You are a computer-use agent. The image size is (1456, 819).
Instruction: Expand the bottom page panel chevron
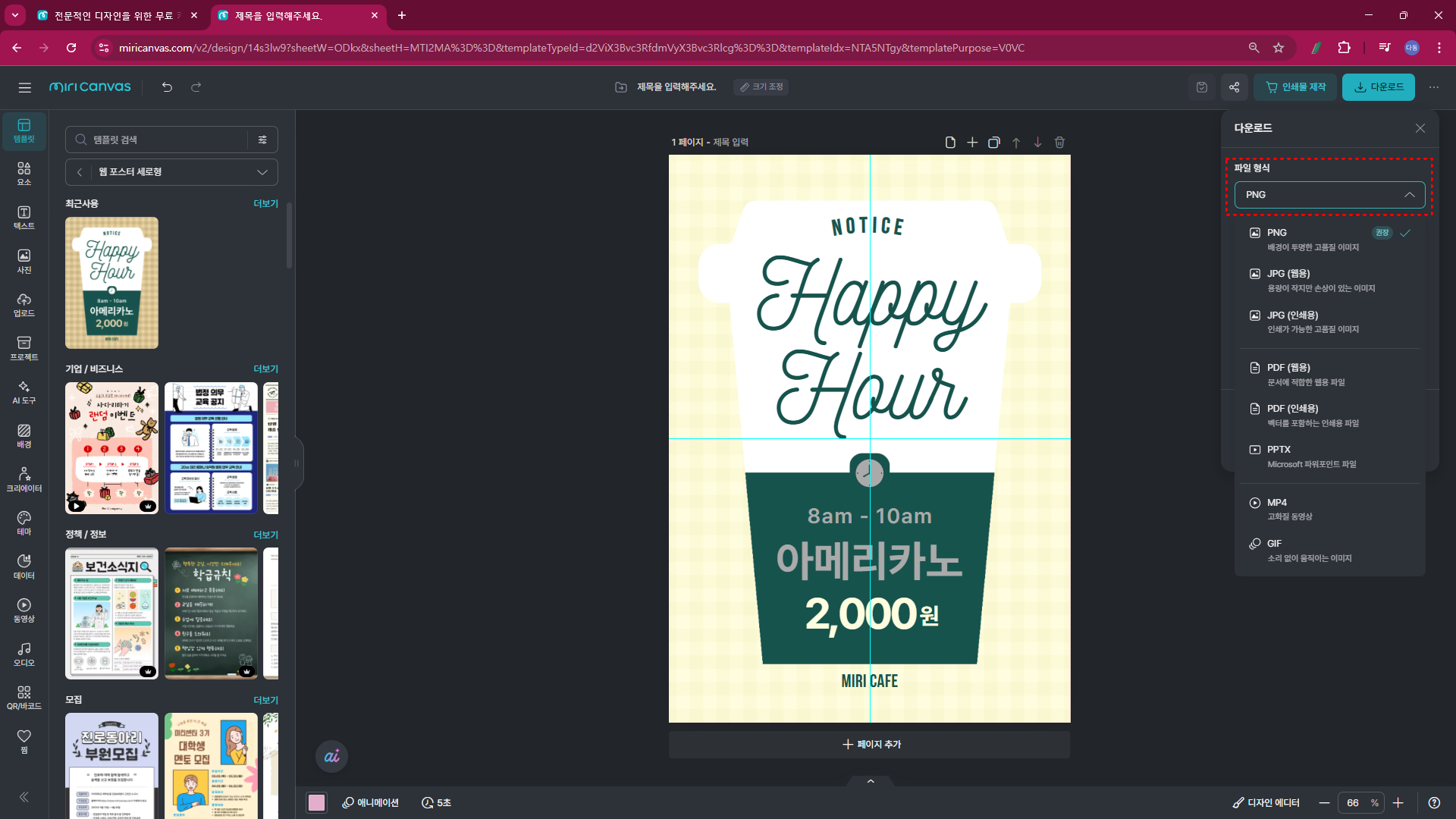pyautogui.click(x=871, y=781)
